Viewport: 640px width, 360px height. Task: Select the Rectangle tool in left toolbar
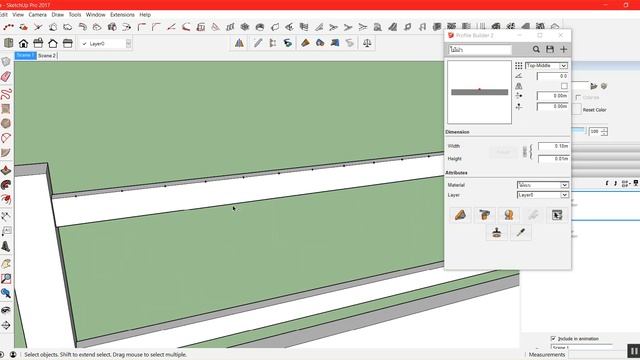pos(6,109)
